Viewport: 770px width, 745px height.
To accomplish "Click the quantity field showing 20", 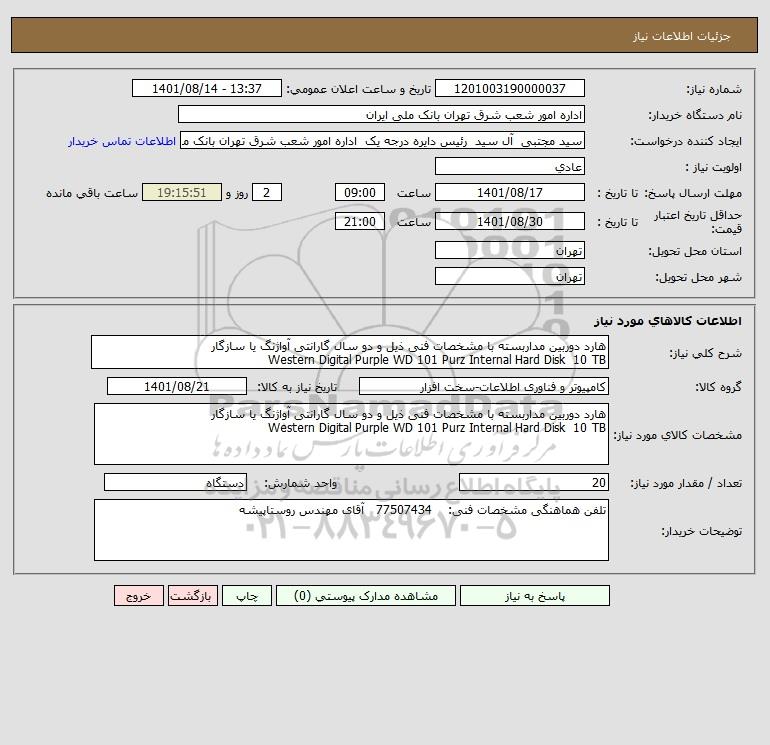I will (x=534, y=483).
